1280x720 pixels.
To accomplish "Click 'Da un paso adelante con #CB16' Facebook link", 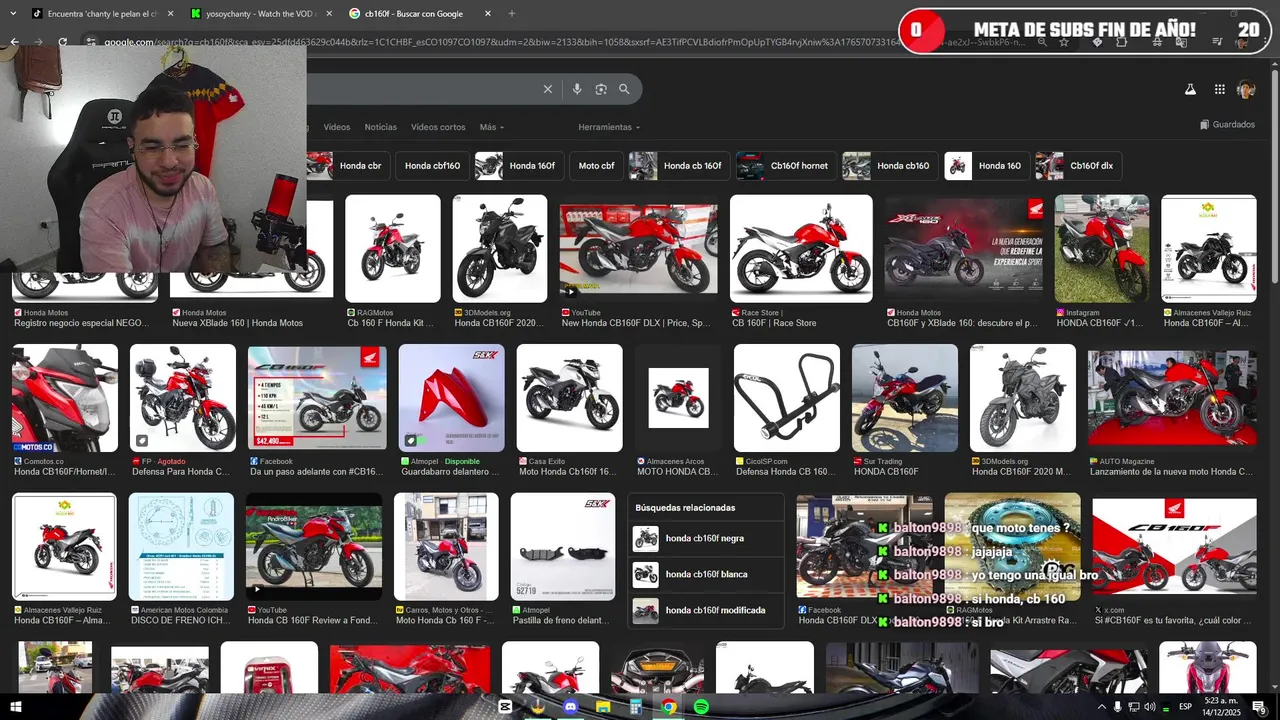I will click(x=315, y=471).
